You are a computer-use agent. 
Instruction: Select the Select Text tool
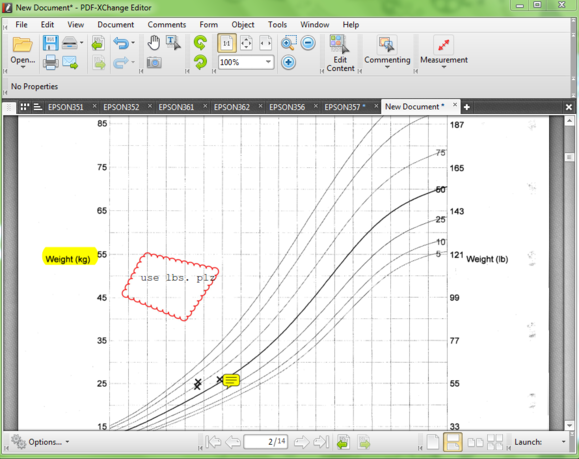[173, 43]
